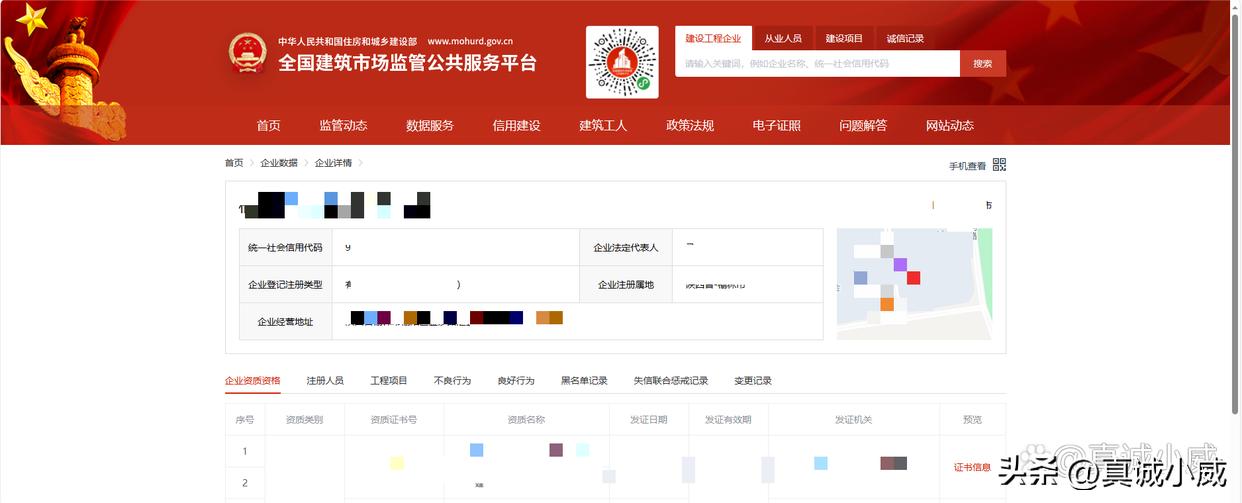Click the 资质类别 column header

(x=304, y=420)
